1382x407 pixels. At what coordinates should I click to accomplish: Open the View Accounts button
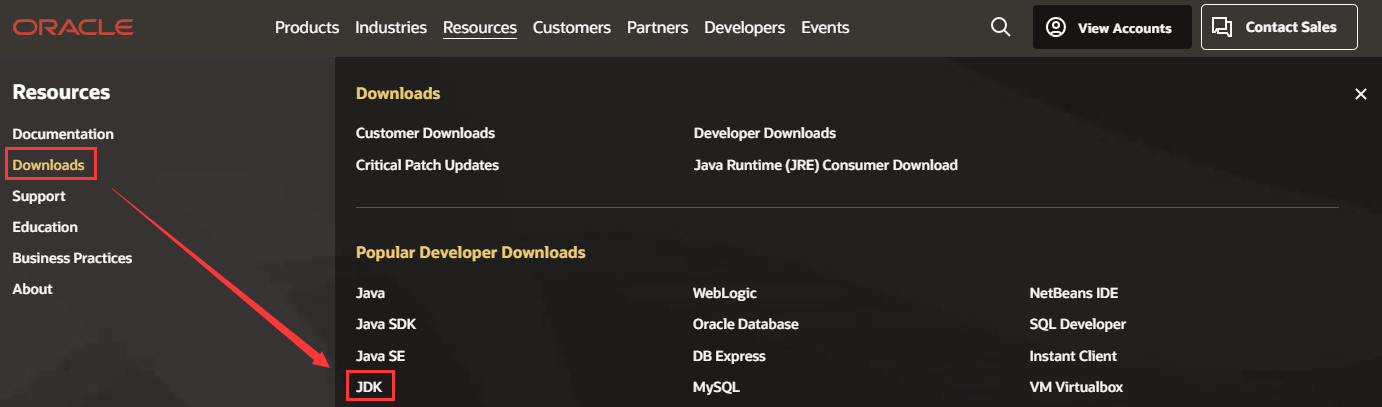point(1111,28)
